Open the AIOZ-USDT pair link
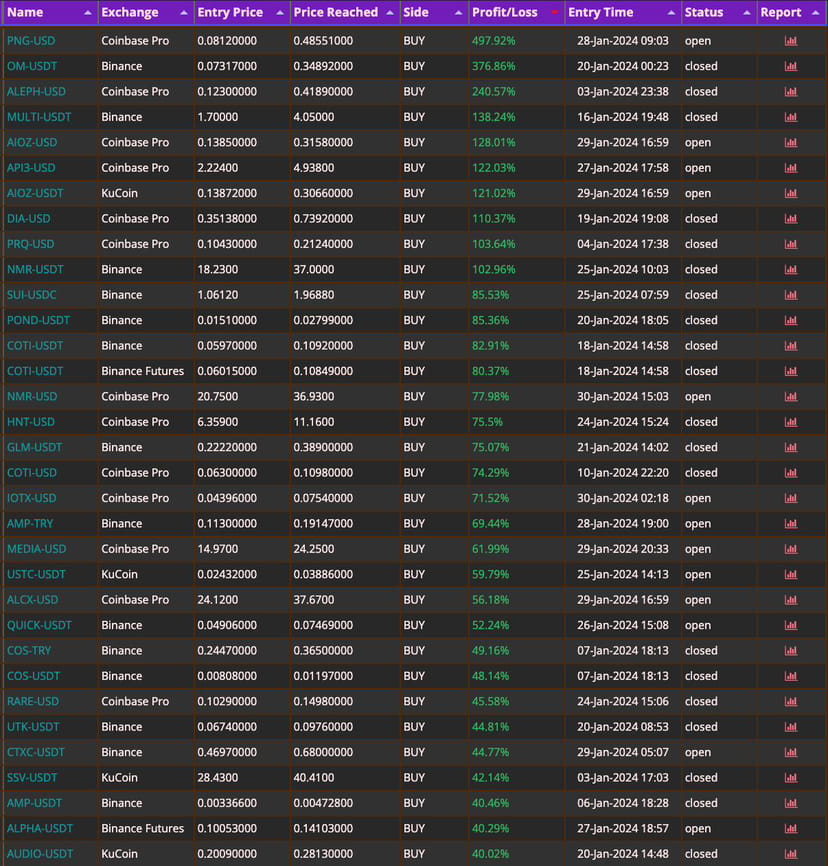 pyautogui.click(x=35, y=193)
